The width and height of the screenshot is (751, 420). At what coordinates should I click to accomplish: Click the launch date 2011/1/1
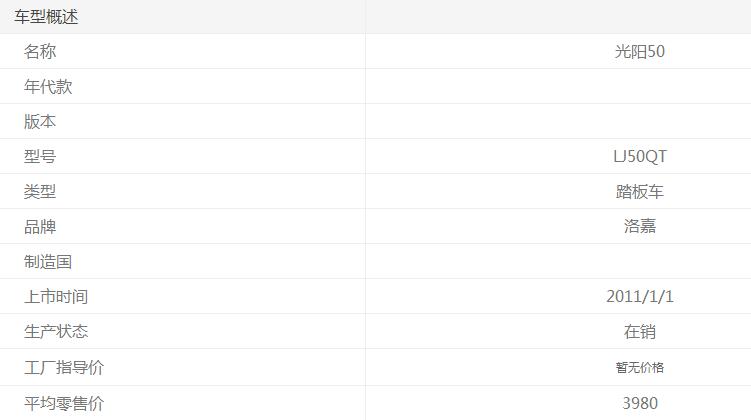(639, 297)
